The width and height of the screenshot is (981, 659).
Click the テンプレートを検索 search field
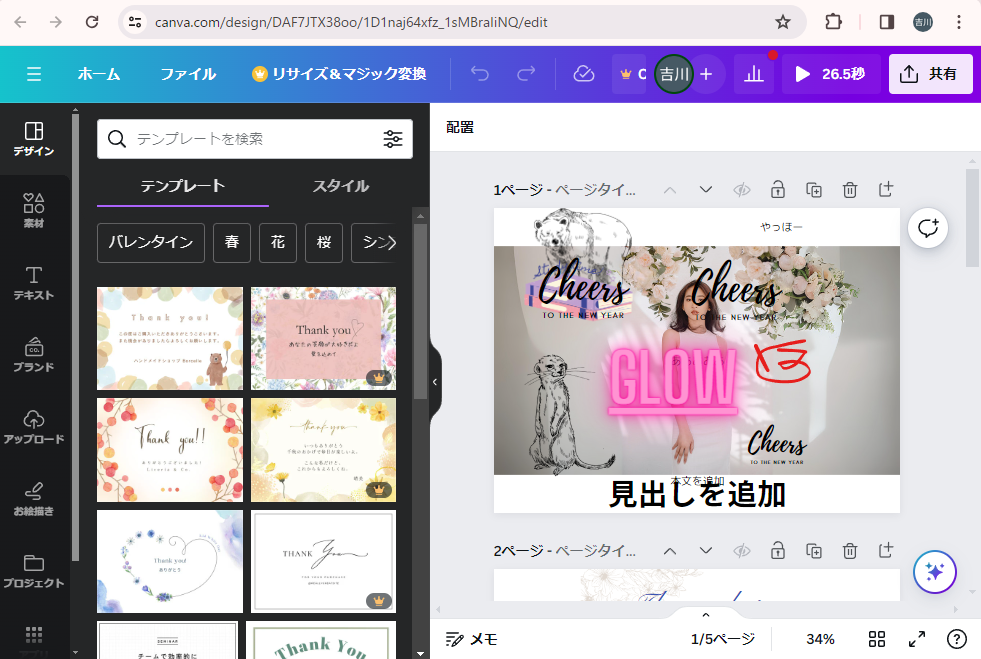[250, 139]
